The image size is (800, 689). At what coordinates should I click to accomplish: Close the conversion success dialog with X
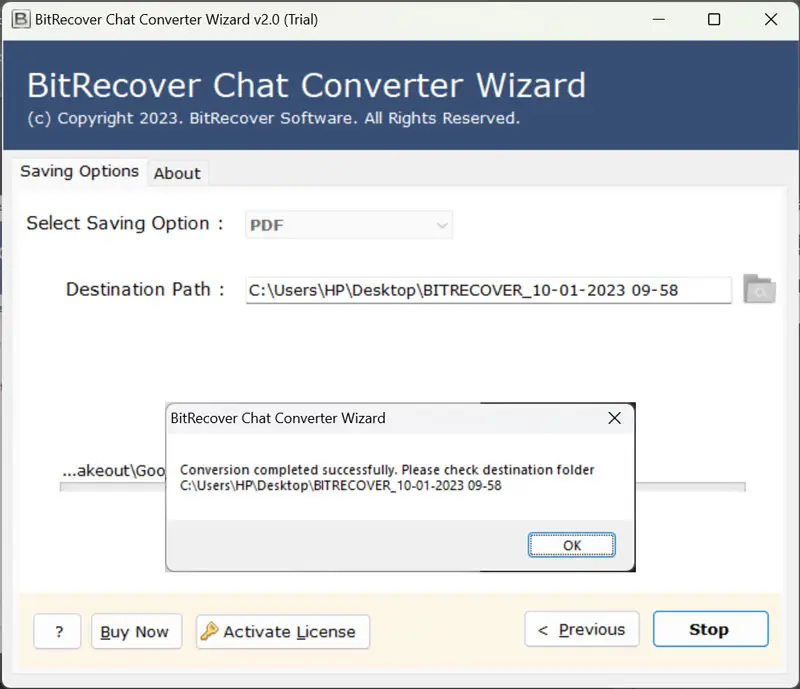tap(614, 418)
